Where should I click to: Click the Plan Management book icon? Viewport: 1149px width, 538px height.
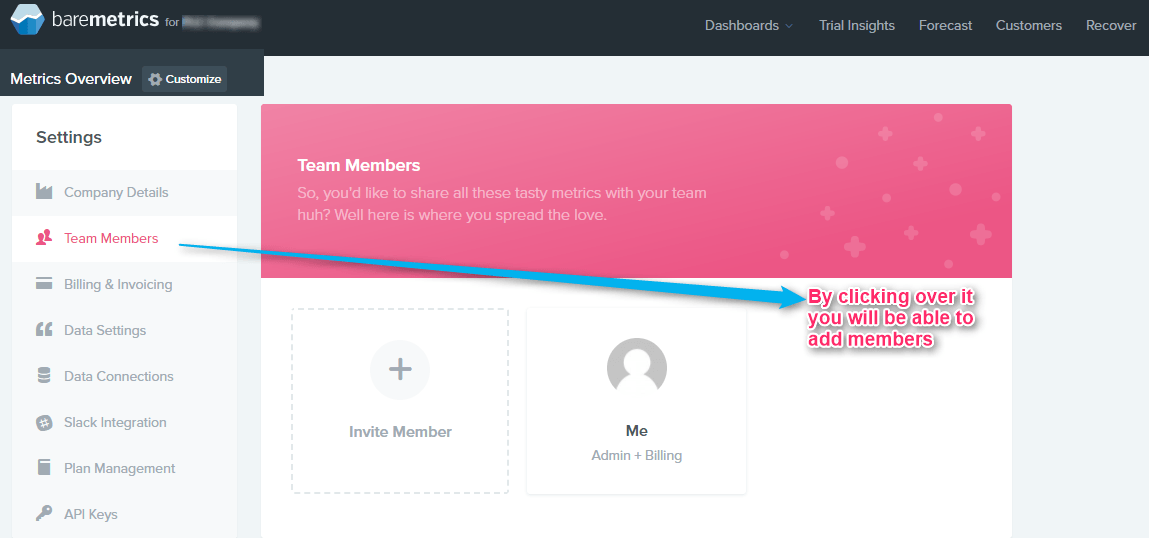coord(44,468)
